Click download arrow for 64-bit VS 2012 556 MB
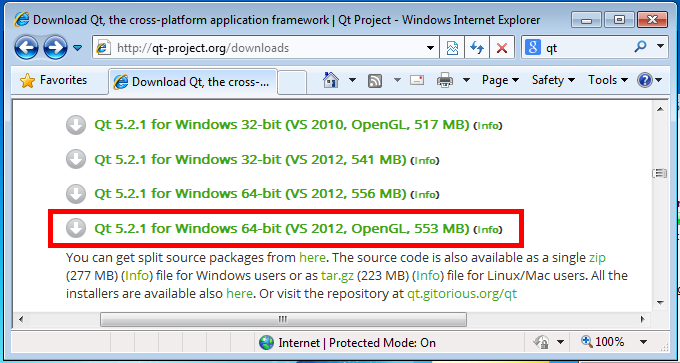 [x=76, y=194]
